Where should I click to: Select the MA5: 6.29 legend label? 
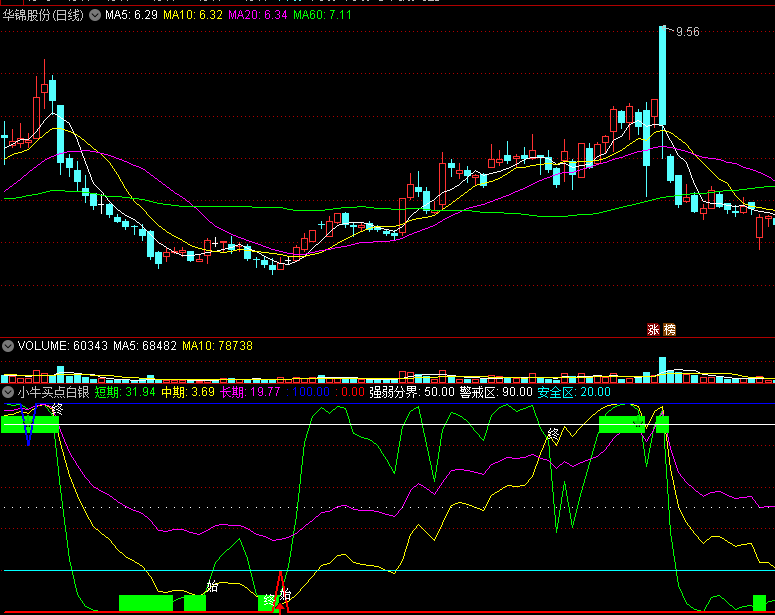tap(131, 15)
